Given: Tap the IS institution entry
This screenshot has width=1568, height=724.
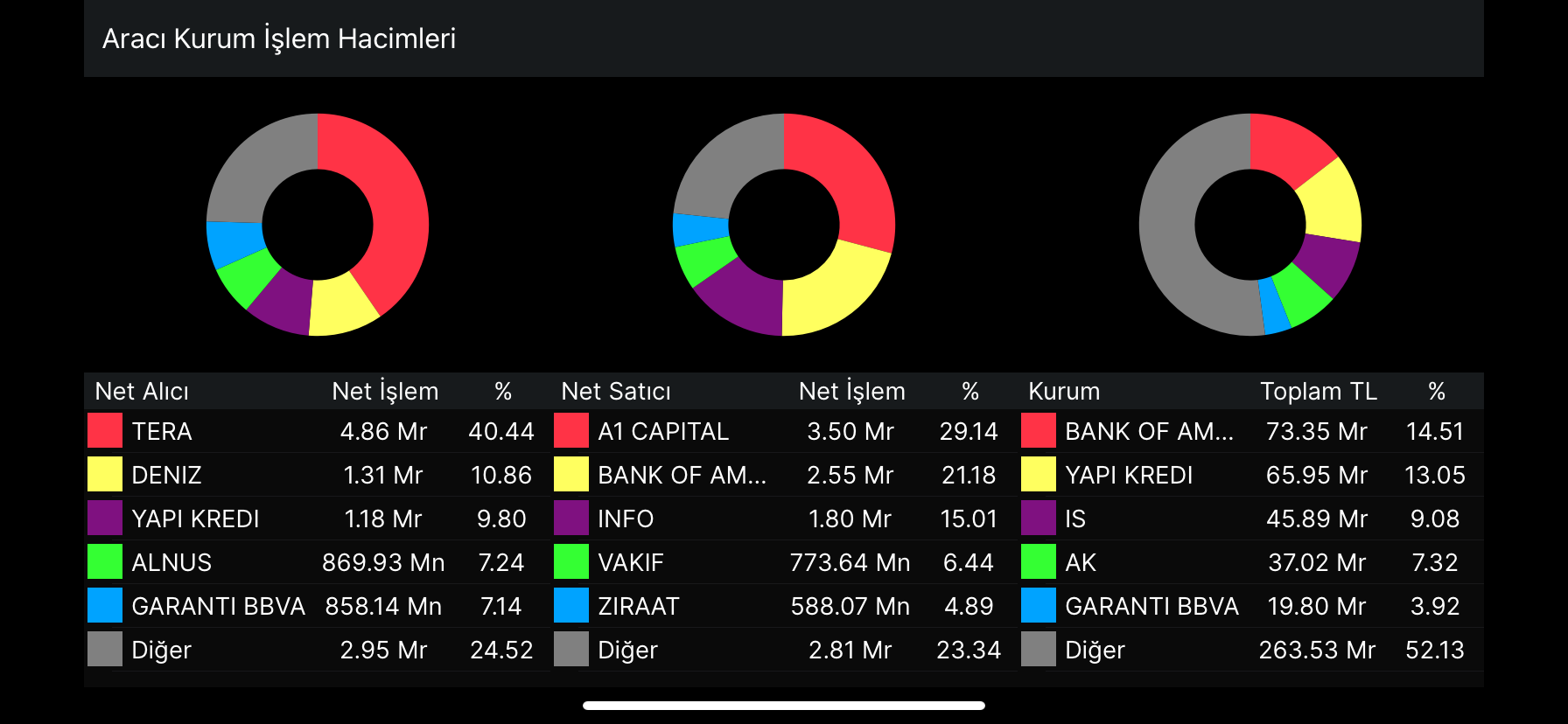Looking at the screenshot, I should [1075, 519].
